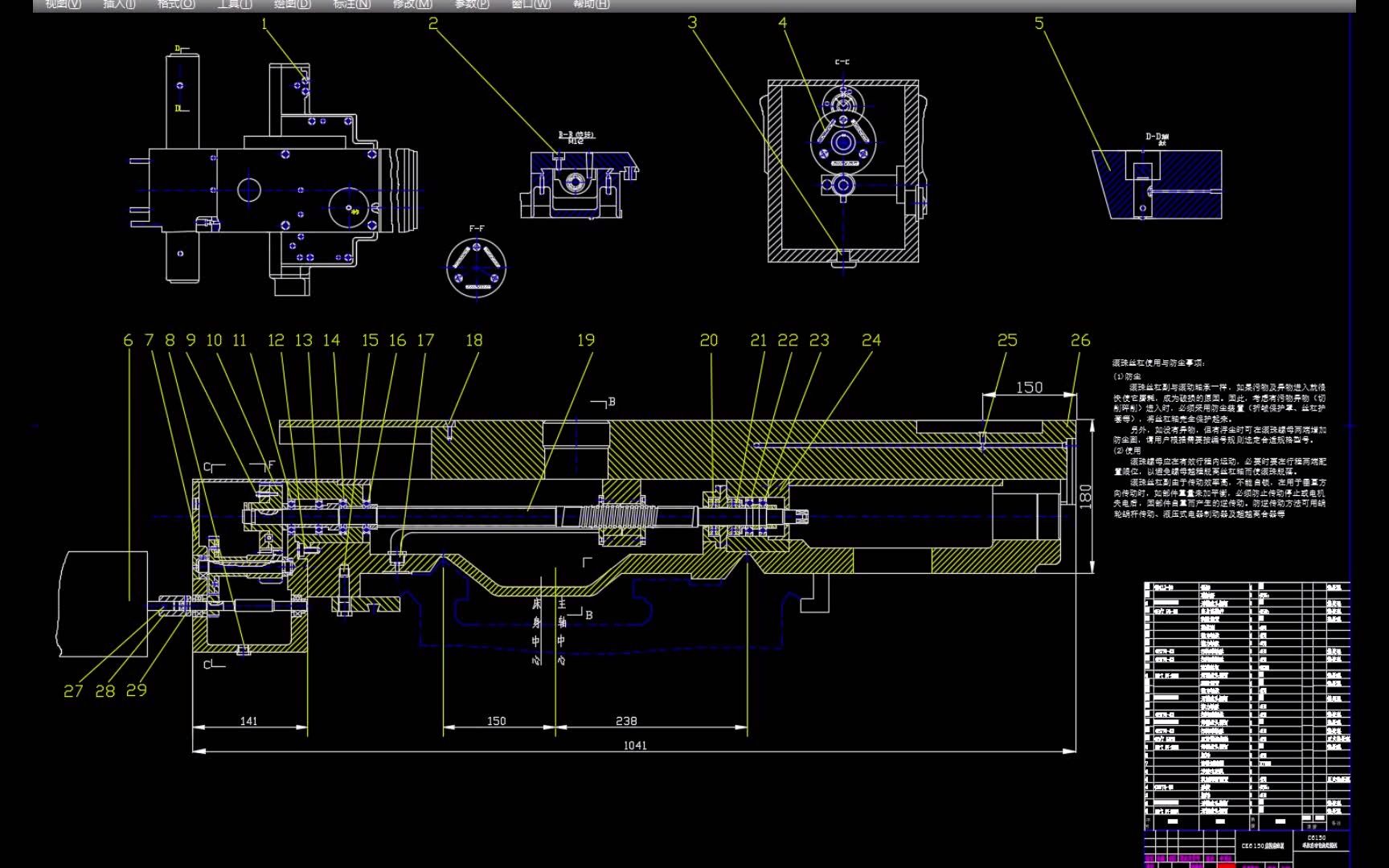Select part balloon number 25
Image resolution: width=1389 pixels, height=868 pixels.
[1007, 341]
